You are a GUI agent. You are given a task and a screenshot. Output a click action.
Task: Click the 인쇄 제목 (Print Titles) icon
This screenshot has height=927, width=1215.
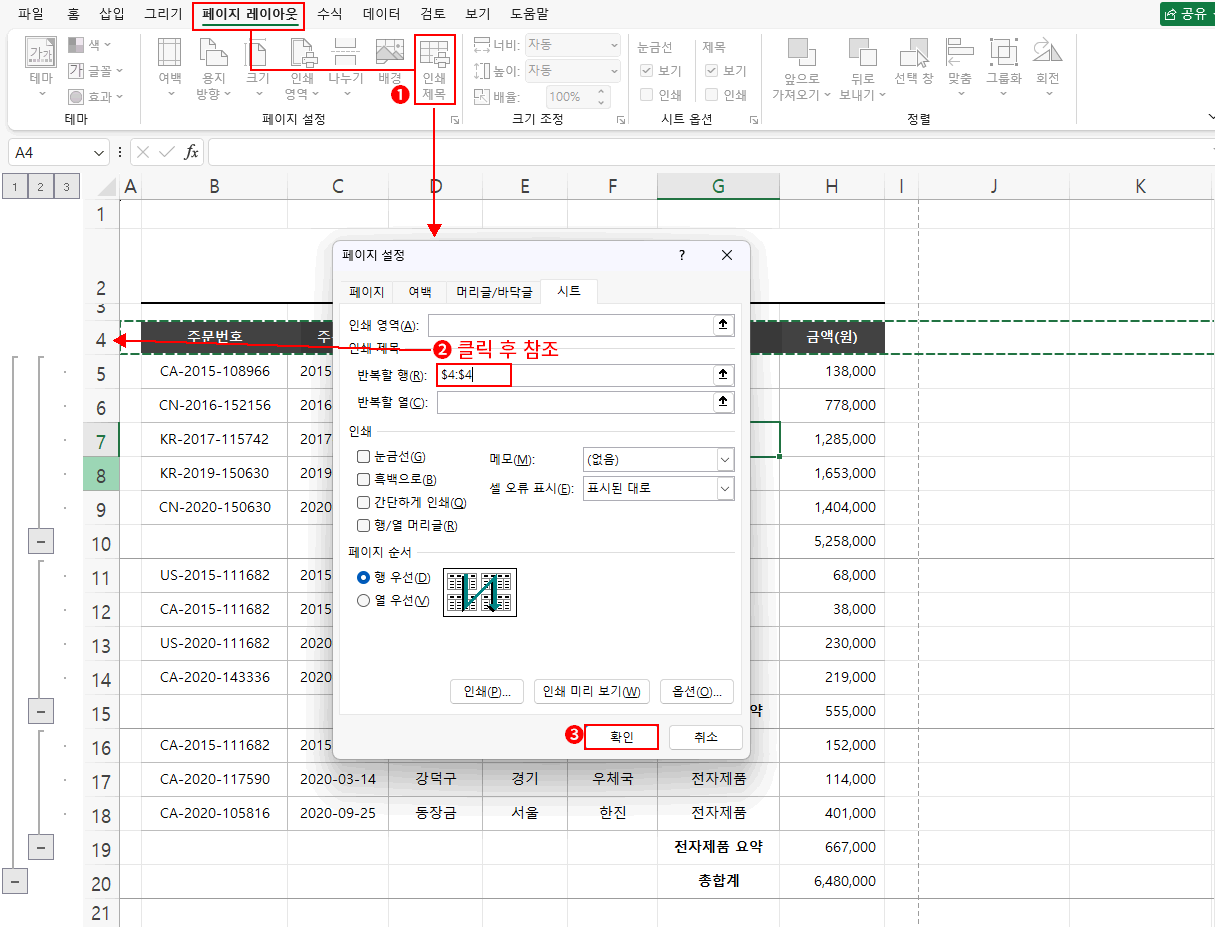click(x=434, y=68)
